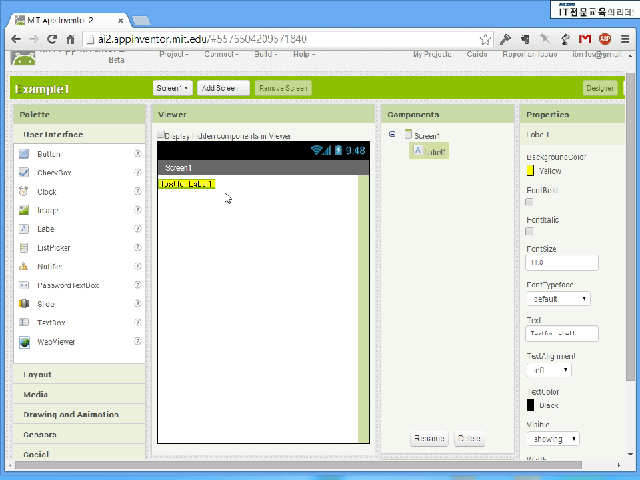Select the Image palette icon
640x480 pixels.
coord(24,210)
